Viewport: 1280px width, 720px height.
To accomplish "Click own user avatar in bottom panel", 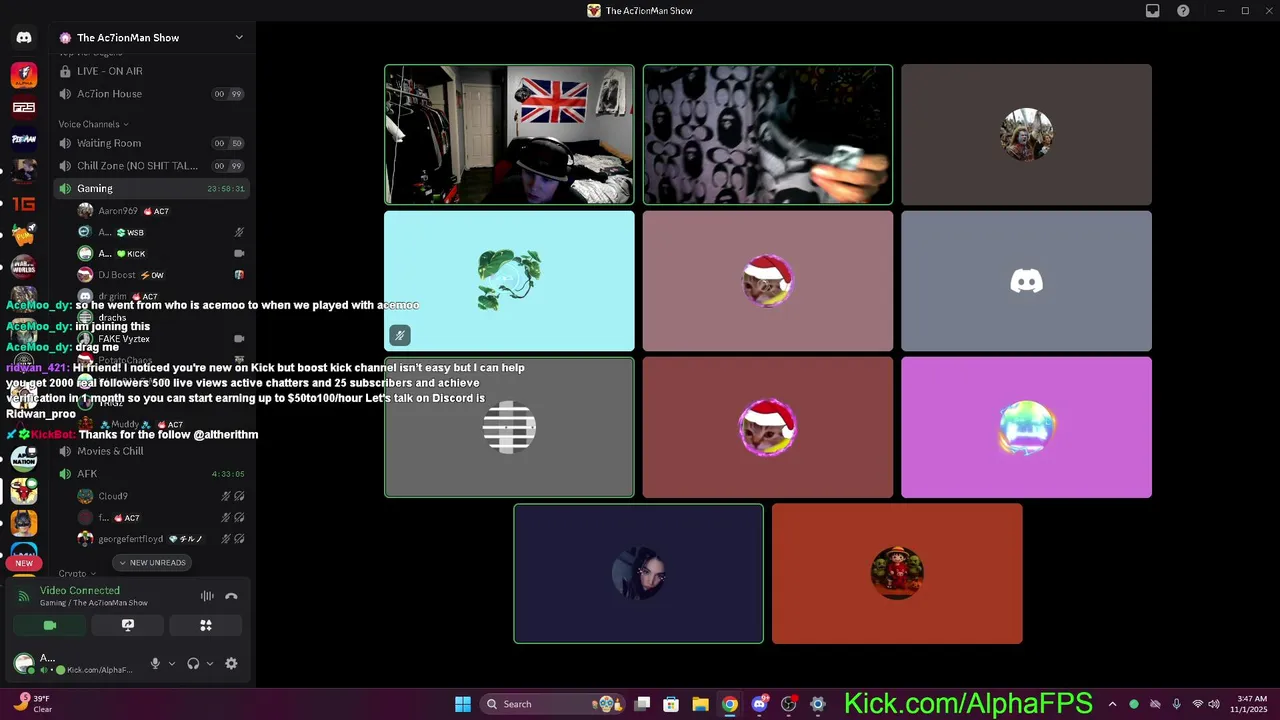I will point(23,663).
